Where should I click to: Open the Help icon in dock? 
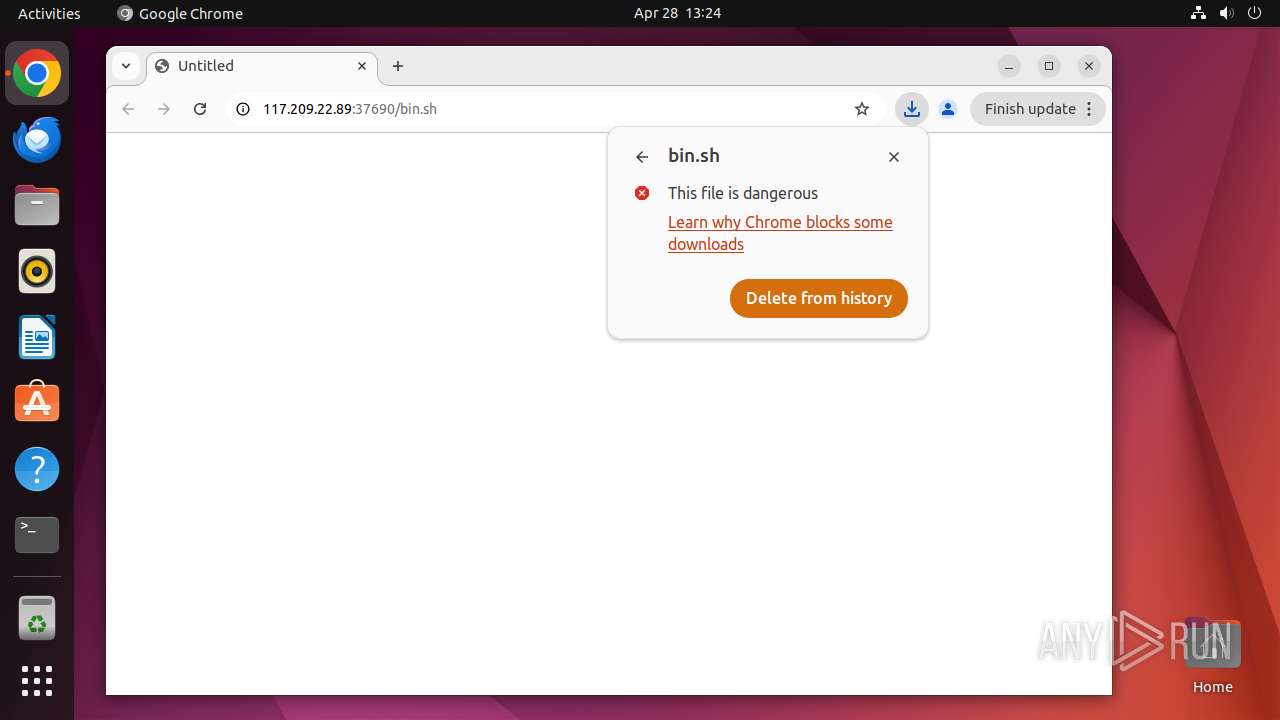tap(37, 469)
